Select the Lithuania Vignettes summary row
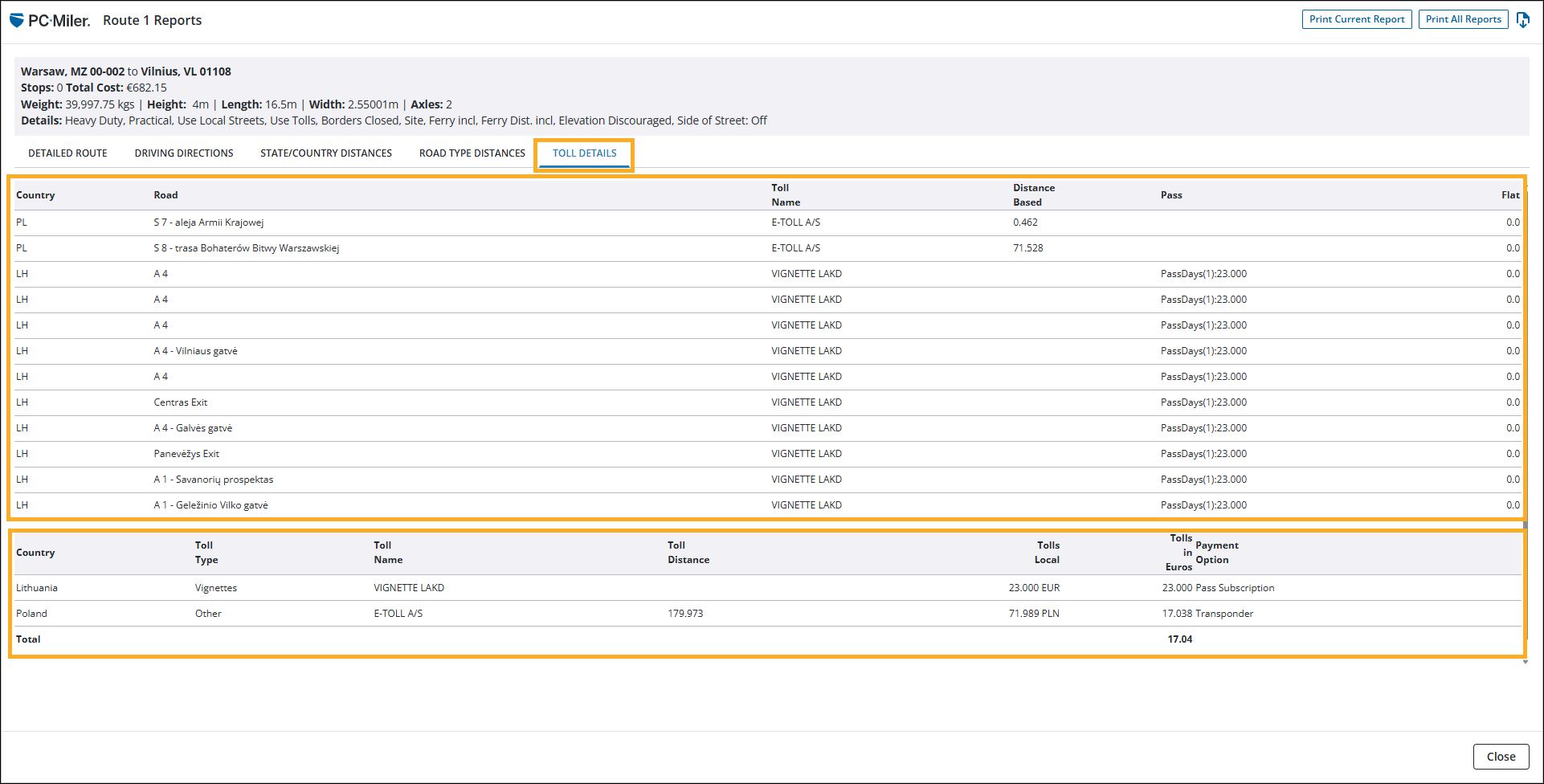 coord(215,588)
